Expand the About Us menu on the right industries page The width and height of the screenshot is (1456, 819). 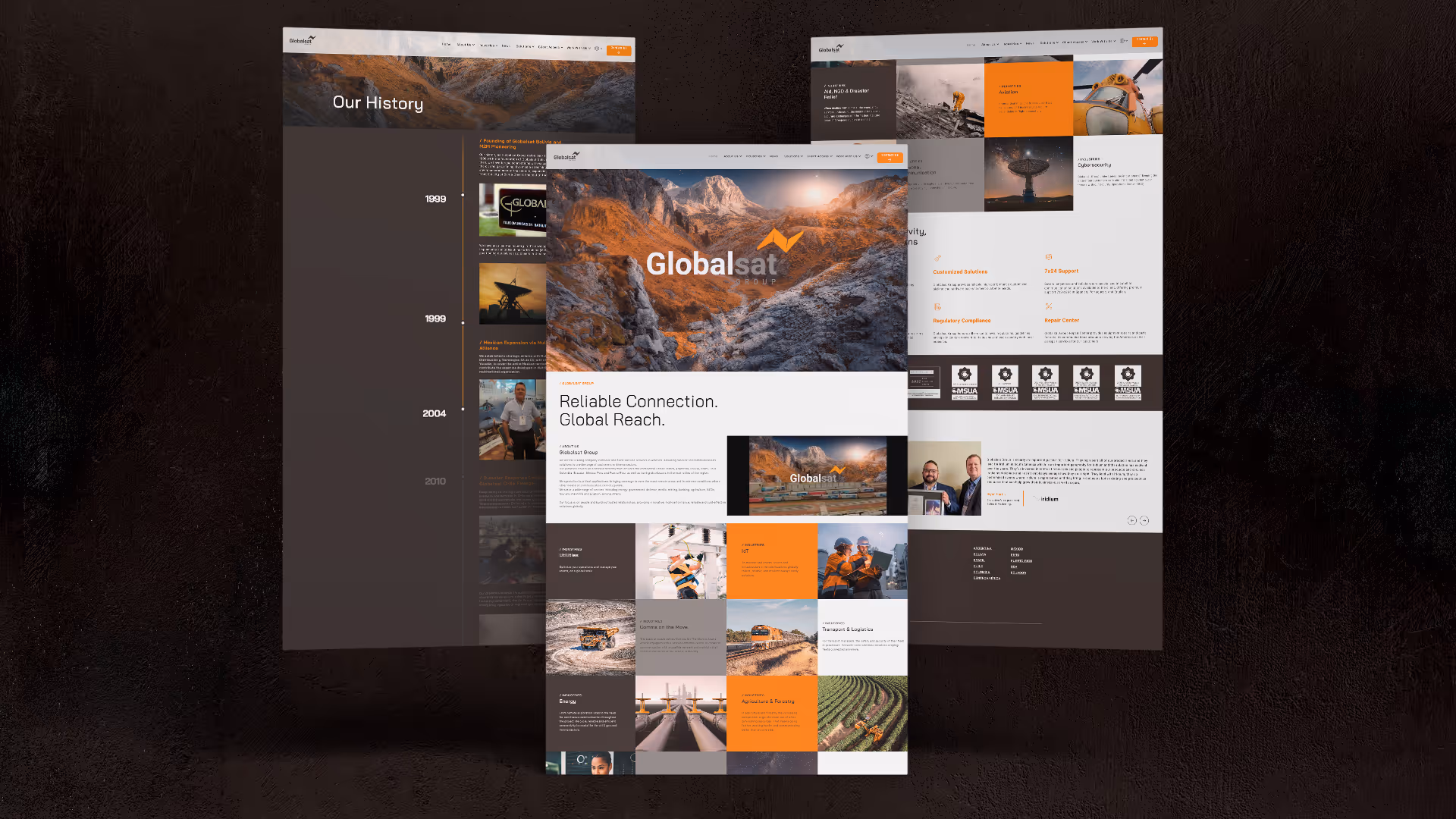(990, 44)
